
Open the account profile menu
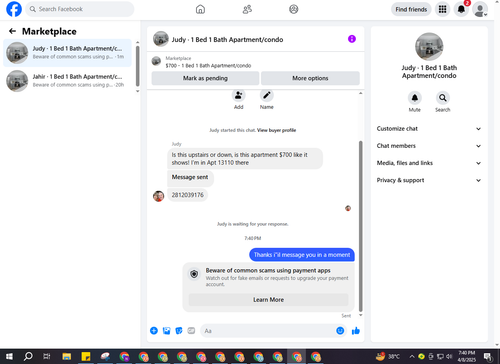[x=480, y=9]
